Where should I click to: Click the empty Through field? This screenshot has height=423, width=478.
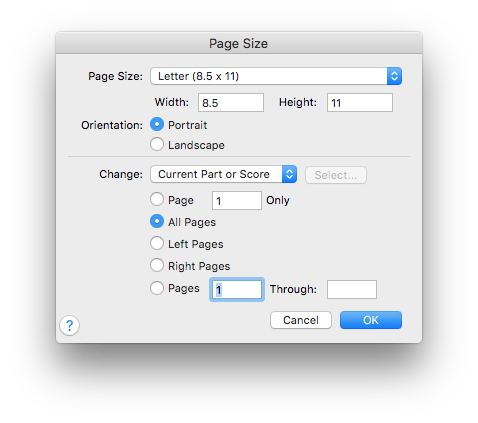click(x=352, y=290)
